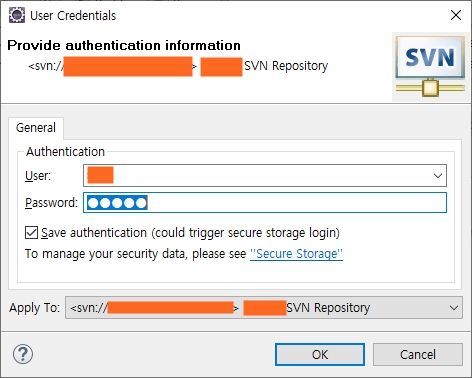472x378 pixels.
Task: Dismiss the dialog with Cancel
Action: [418, 354]
